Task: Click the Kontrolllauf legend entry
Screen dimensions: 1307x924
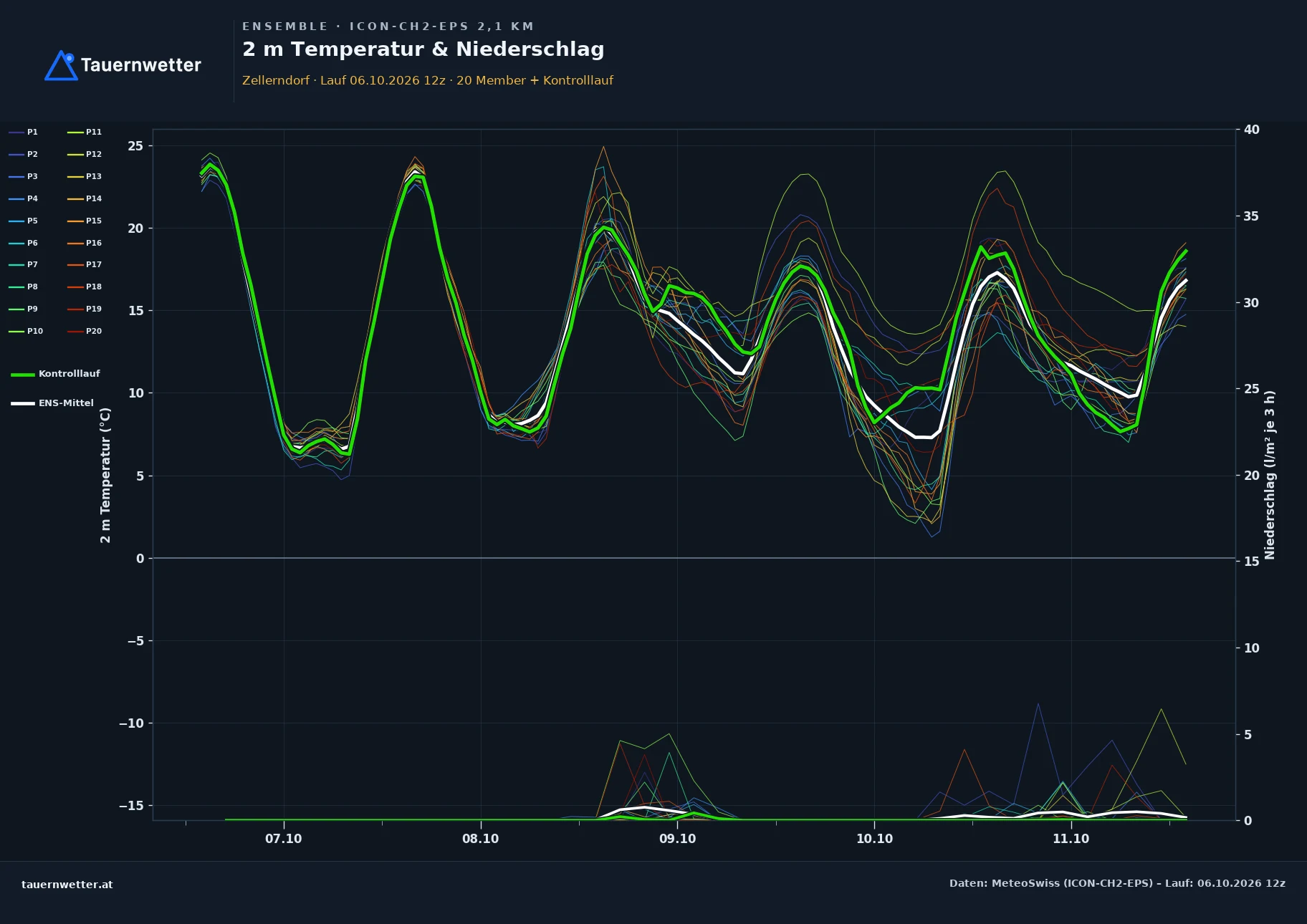Action: click(56, 374)
